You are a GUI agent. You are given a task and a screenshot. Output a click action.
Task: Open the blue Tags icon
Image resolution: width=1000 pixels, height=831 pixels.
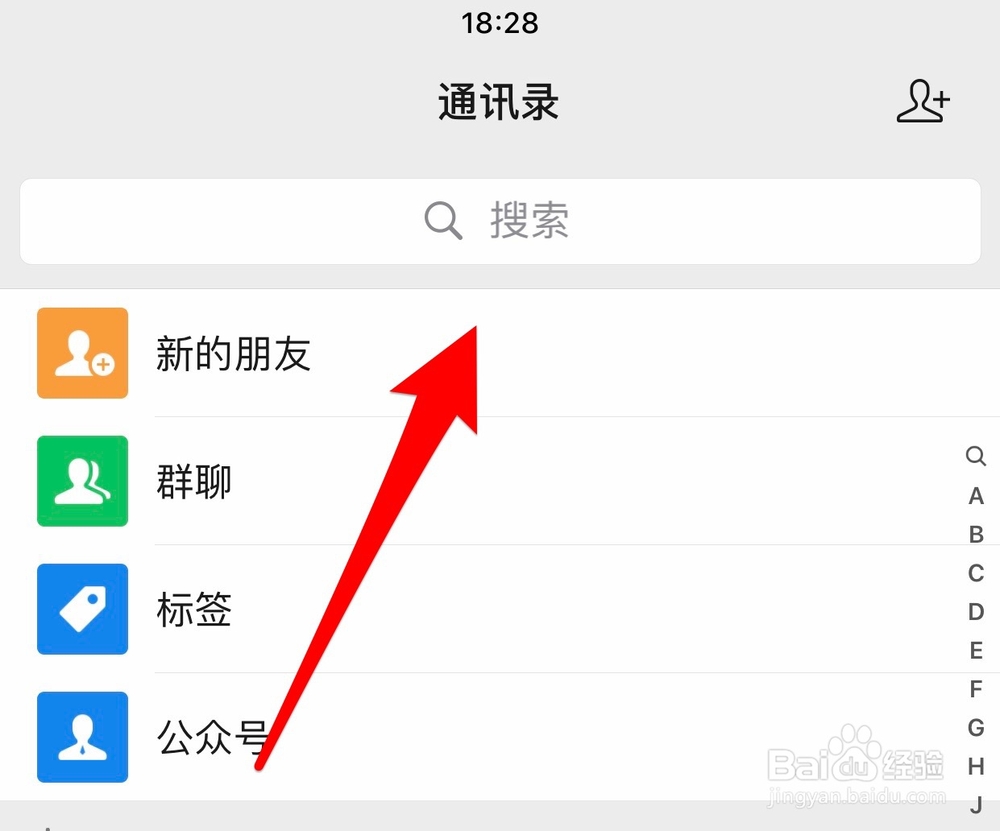(x=82, y=609)
